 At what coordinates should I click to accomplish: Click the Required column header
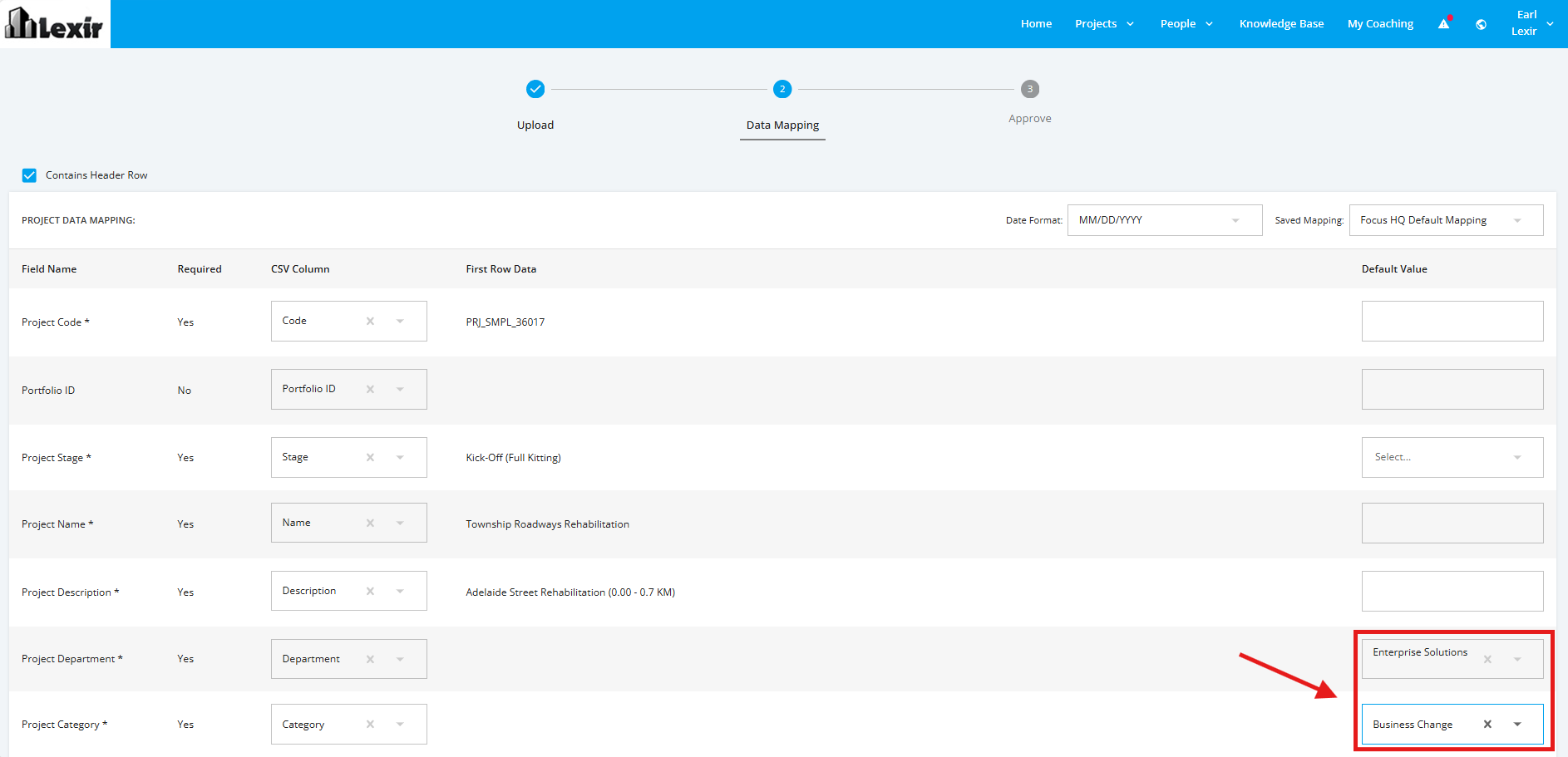pyautogui.click(x=200, y=268)
